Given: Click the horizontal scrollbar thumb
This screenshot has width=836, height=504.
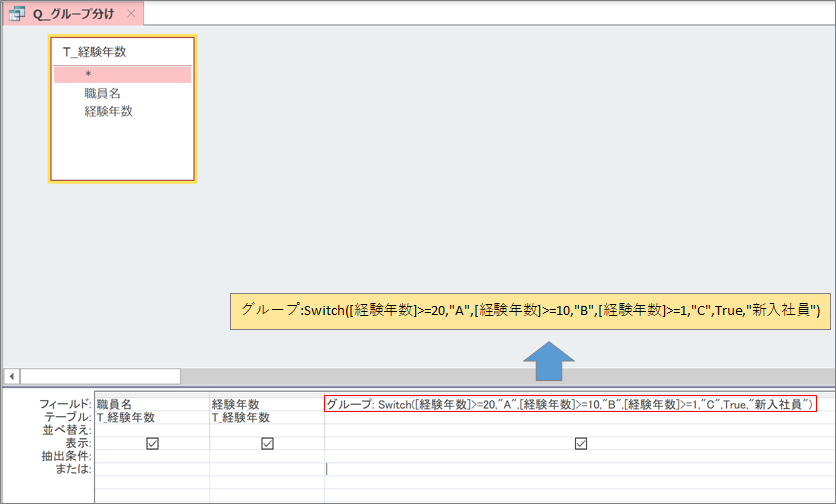Looking at the screenshot, I should (x=100, y=376).
